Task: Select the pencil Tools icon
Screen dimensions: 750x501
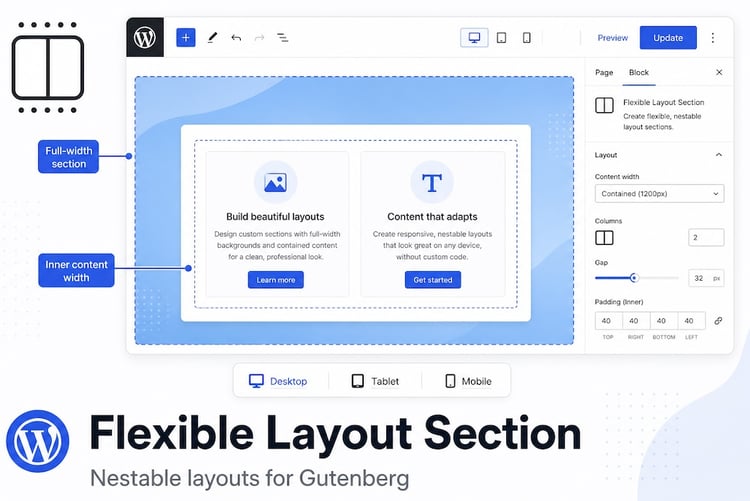Action: click(x=212, y=37)
